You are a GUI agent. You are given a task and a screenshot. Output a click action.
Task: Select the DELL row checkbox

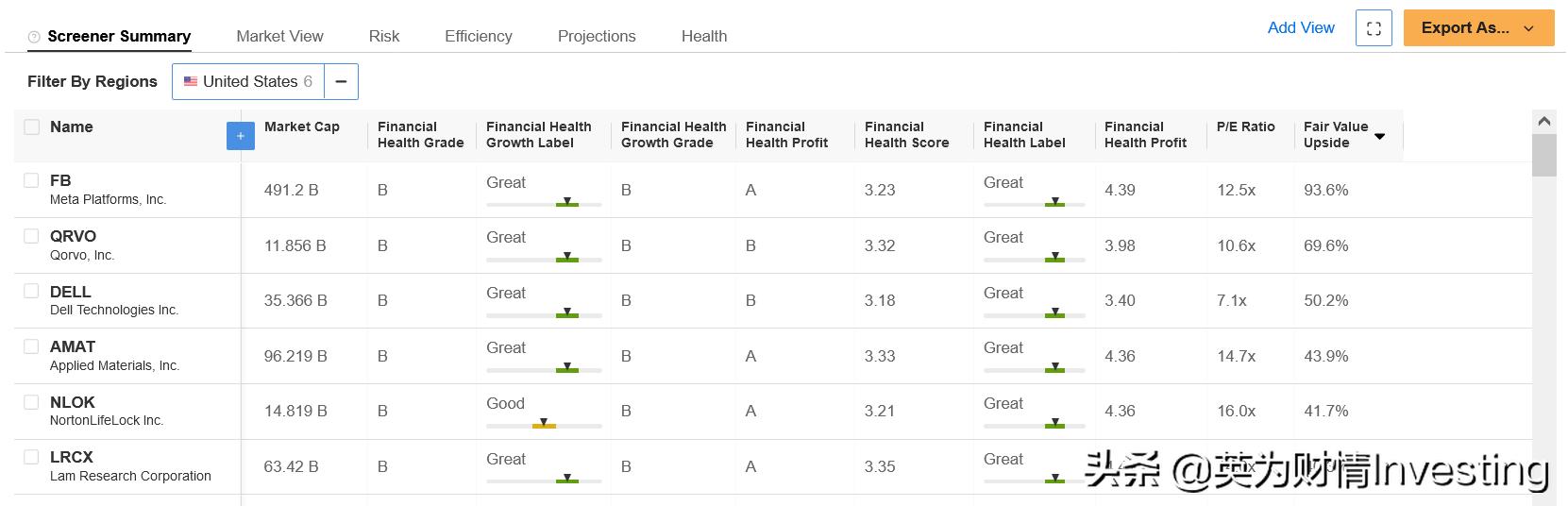click(x=31, y=291)
